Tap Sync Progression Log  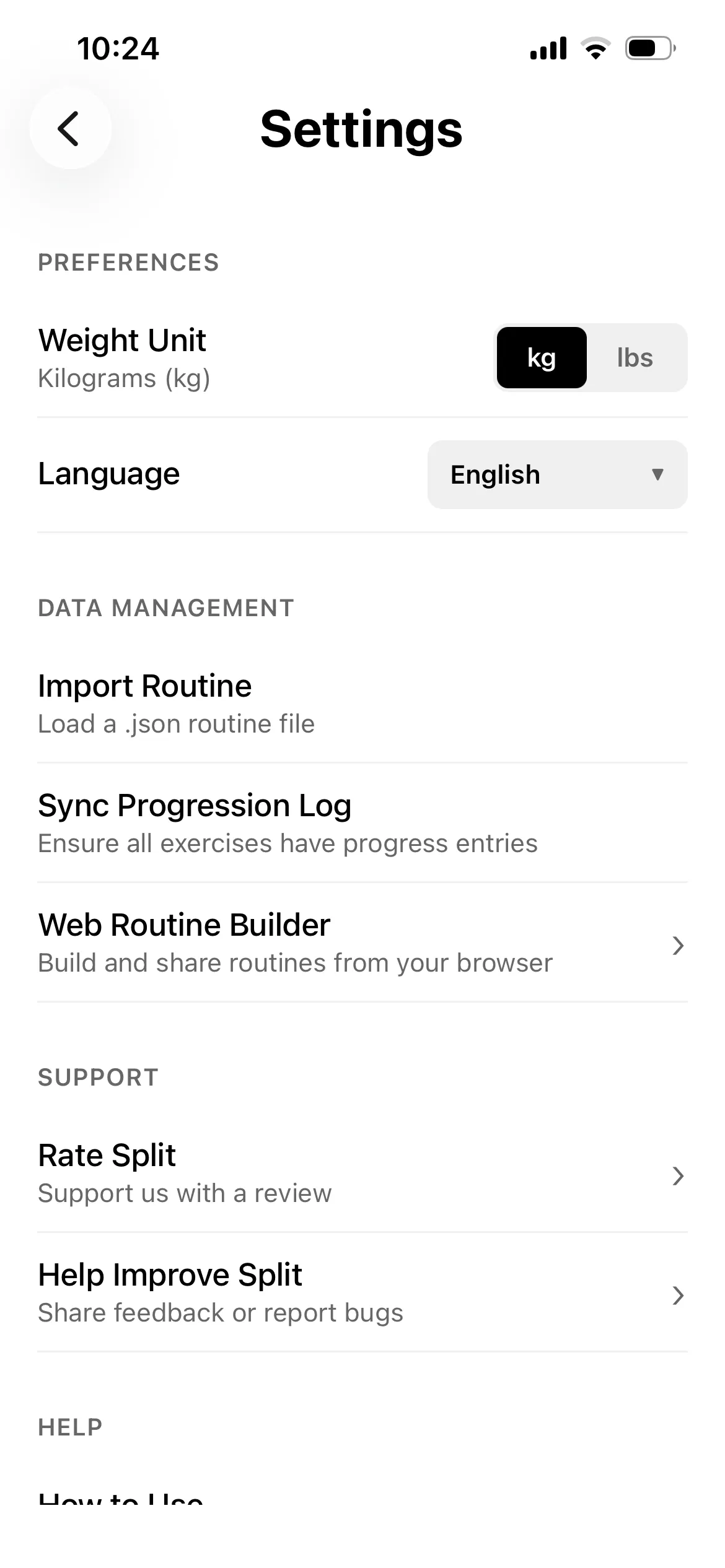point(362,824)
